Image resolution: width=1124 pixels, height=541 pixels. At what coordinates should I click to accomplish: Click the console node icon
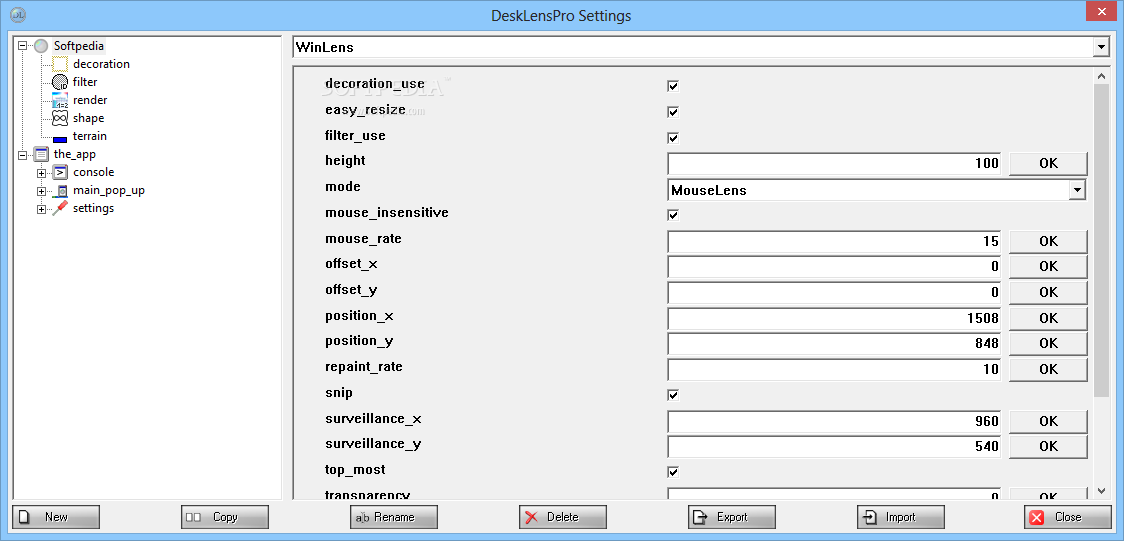(60, 172)
